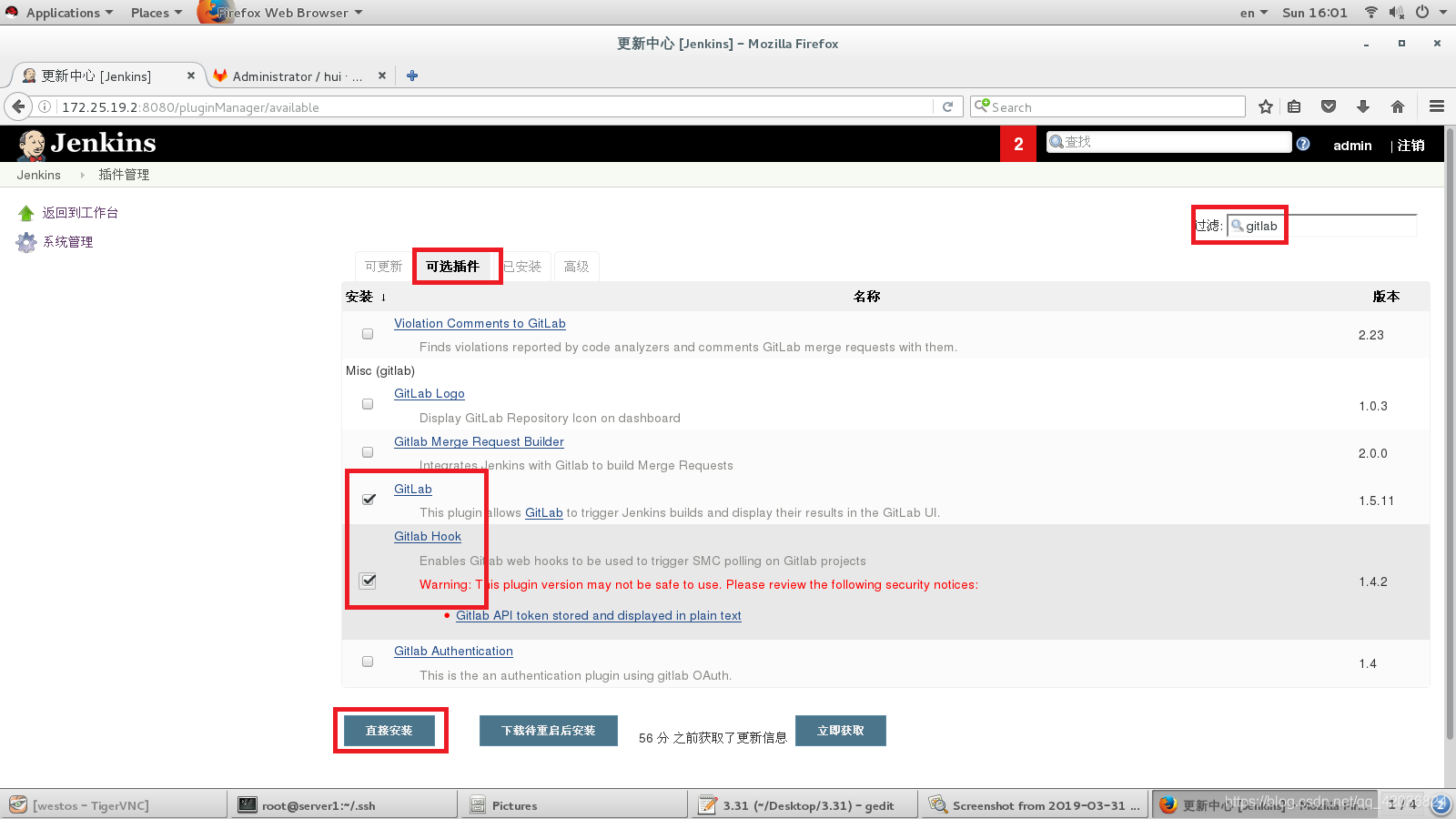This screenshot has height=819, width=1456.
Task: Open the GitLab Logo plugin link
Action: [x=430, y=394]
